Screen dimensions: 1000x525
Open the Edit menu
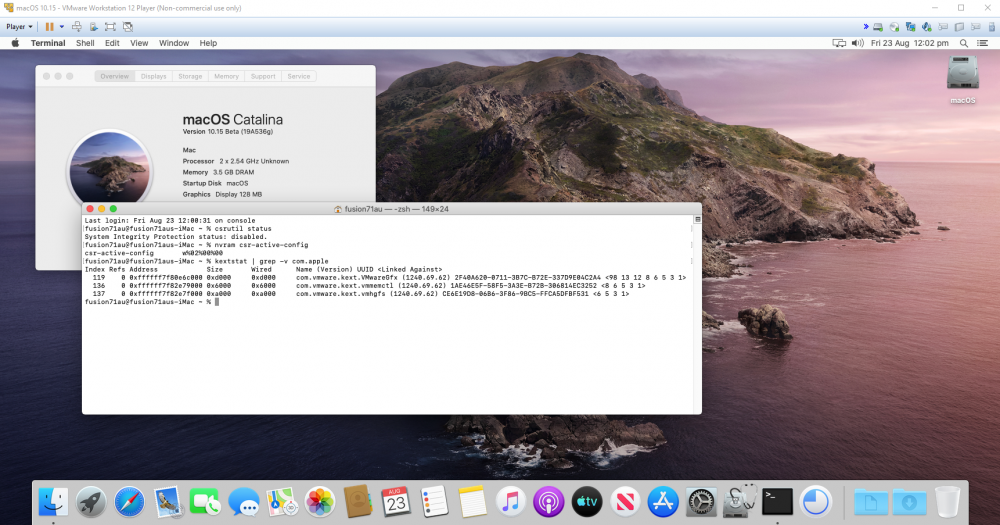[112, 43]
